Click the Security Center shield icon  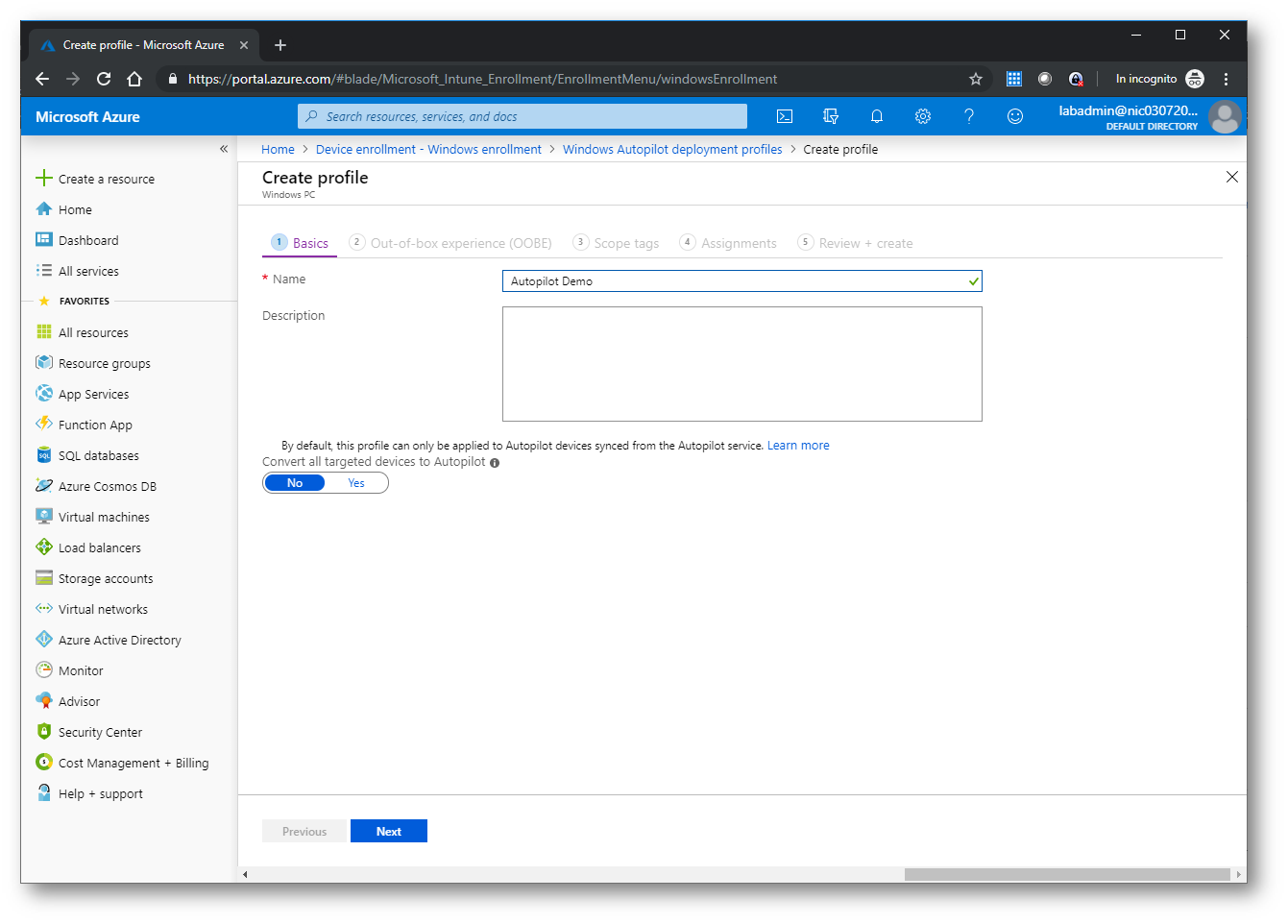44,731
